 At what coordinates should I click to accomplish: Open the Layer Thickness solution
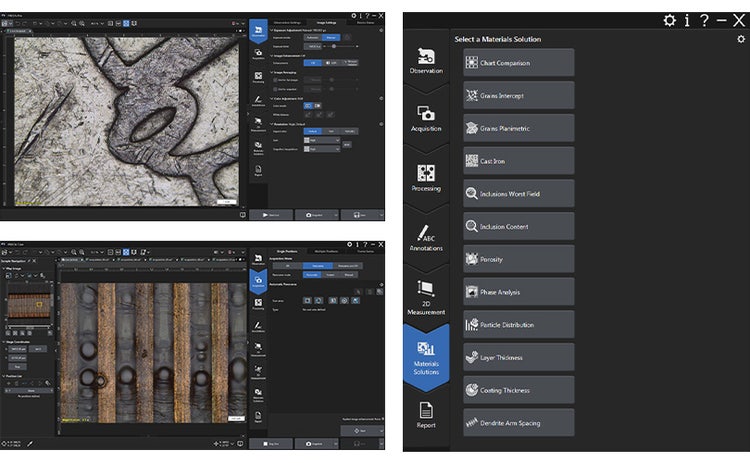click(518, 357)
